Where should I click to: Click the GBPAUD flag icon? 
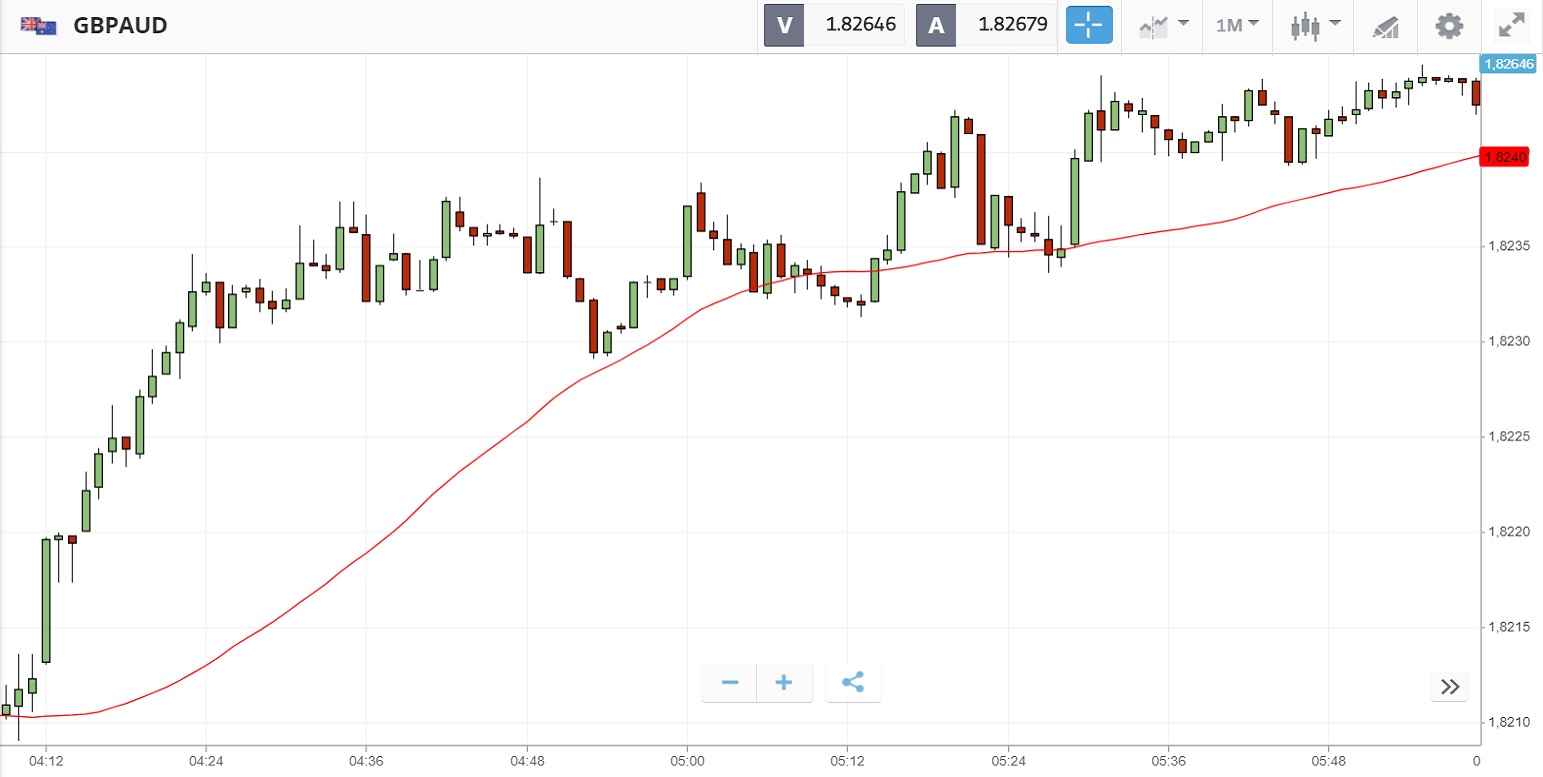(40, 26)
